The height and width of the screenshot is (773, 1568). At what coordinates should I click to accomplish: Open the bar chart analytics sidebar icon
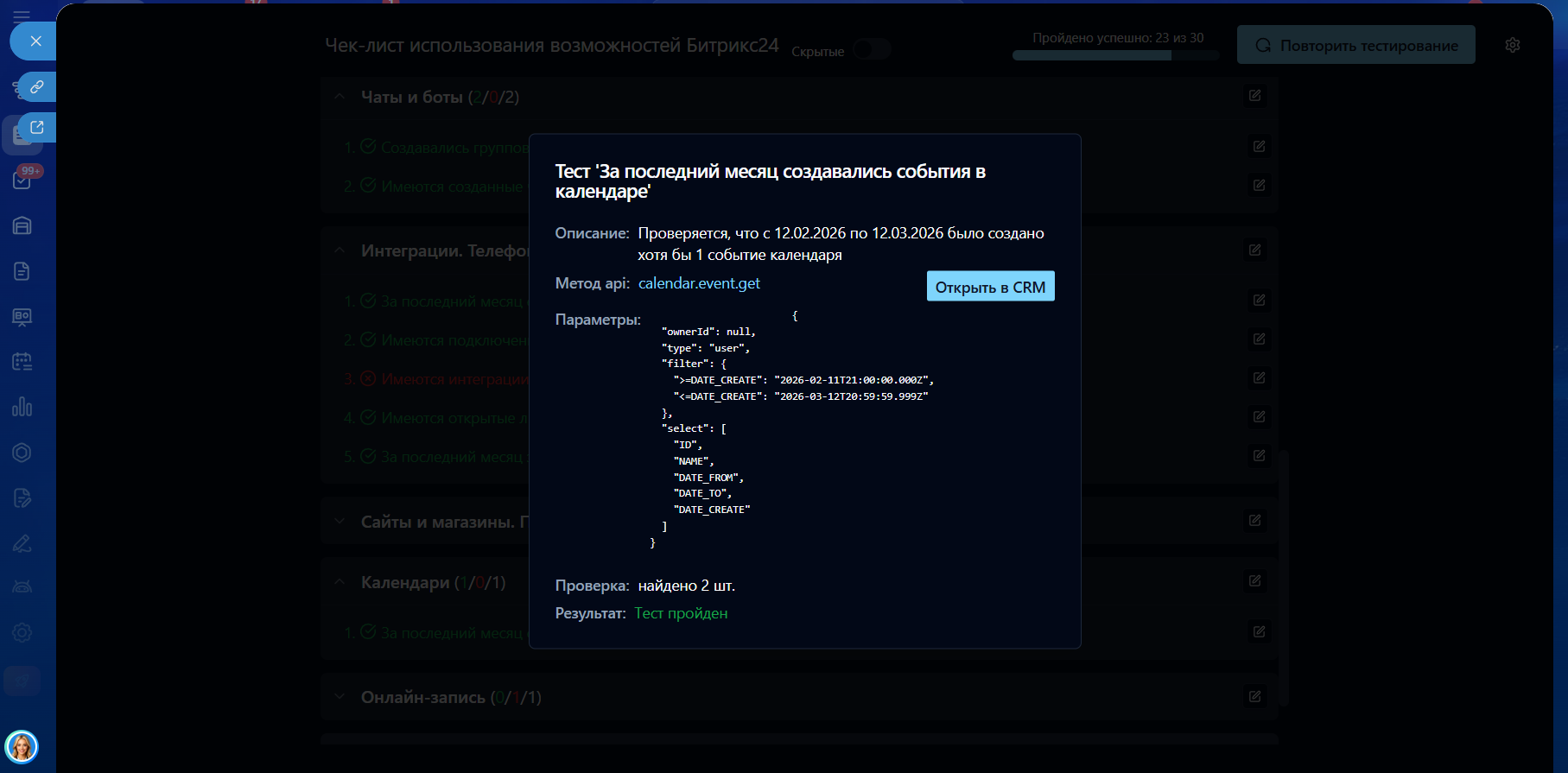[22, 407]
